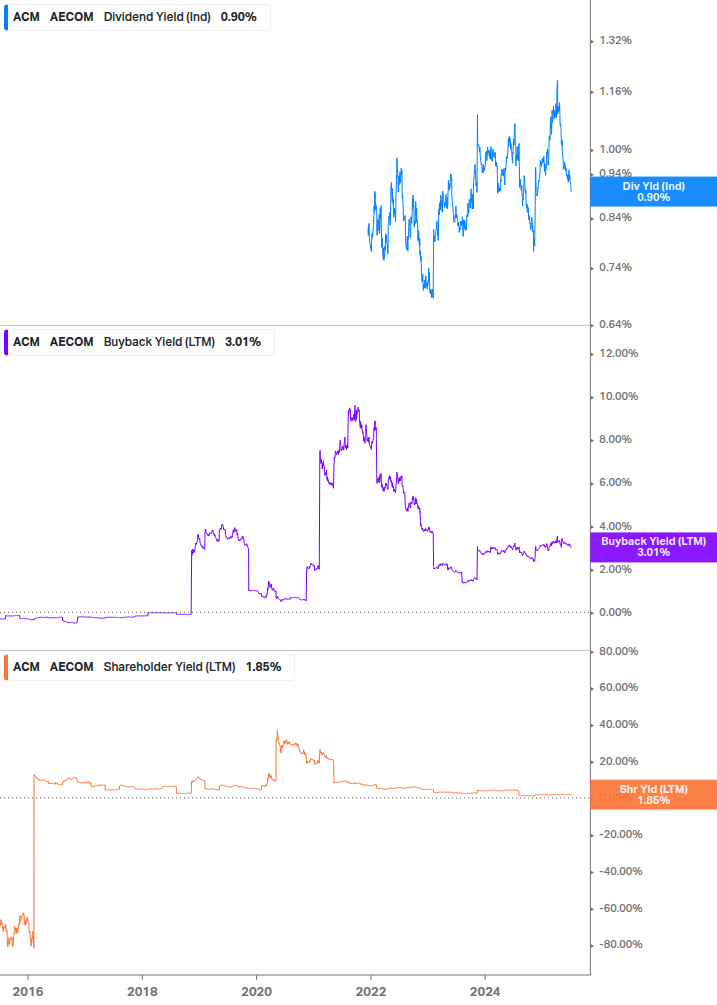717x1005 pixels.
Task: Click the -80.00% tick on shareholder yield axis
Action: 620,944
